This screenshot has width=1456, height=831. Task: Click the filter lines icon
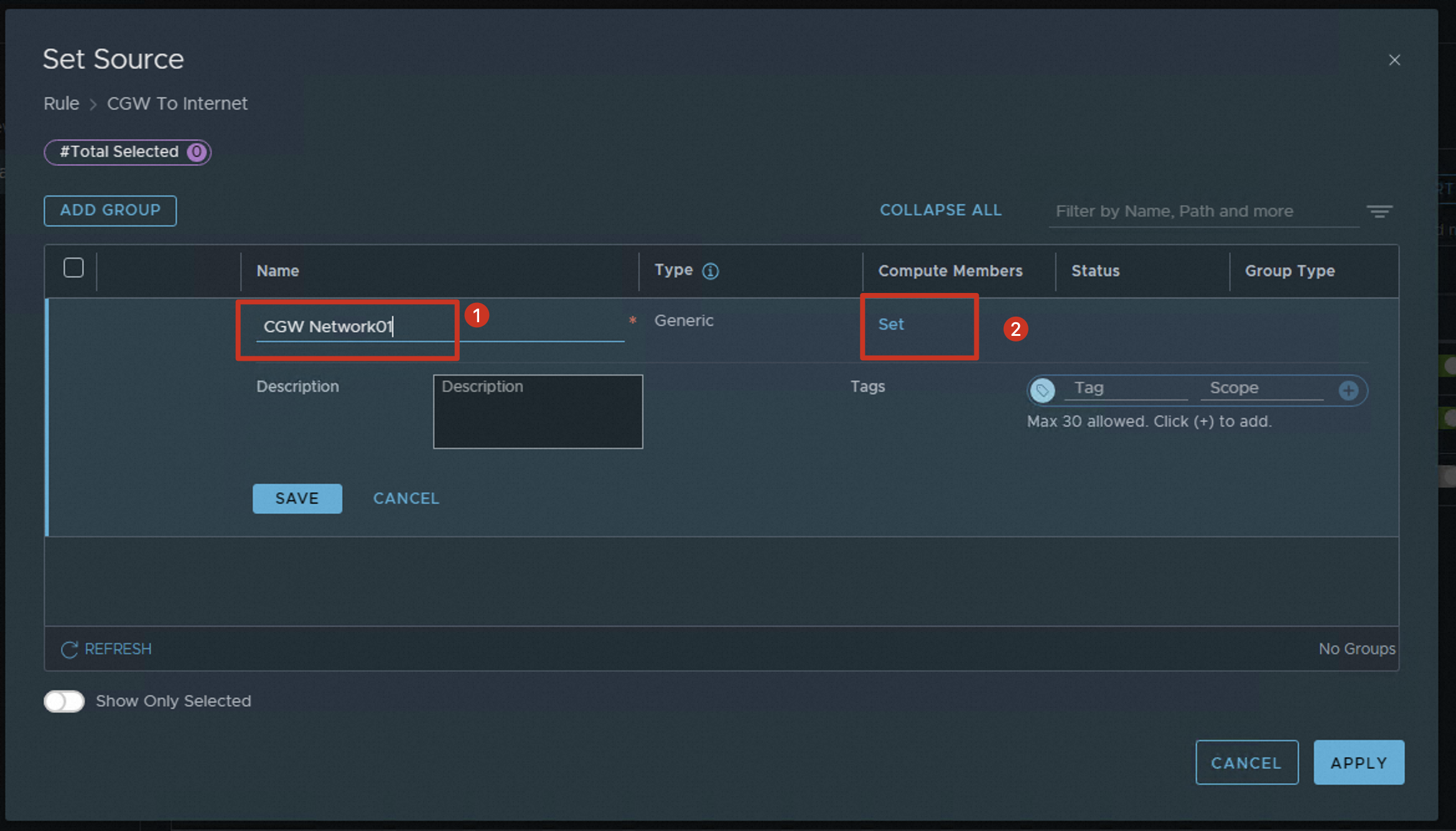click(x=1379, y=212)
